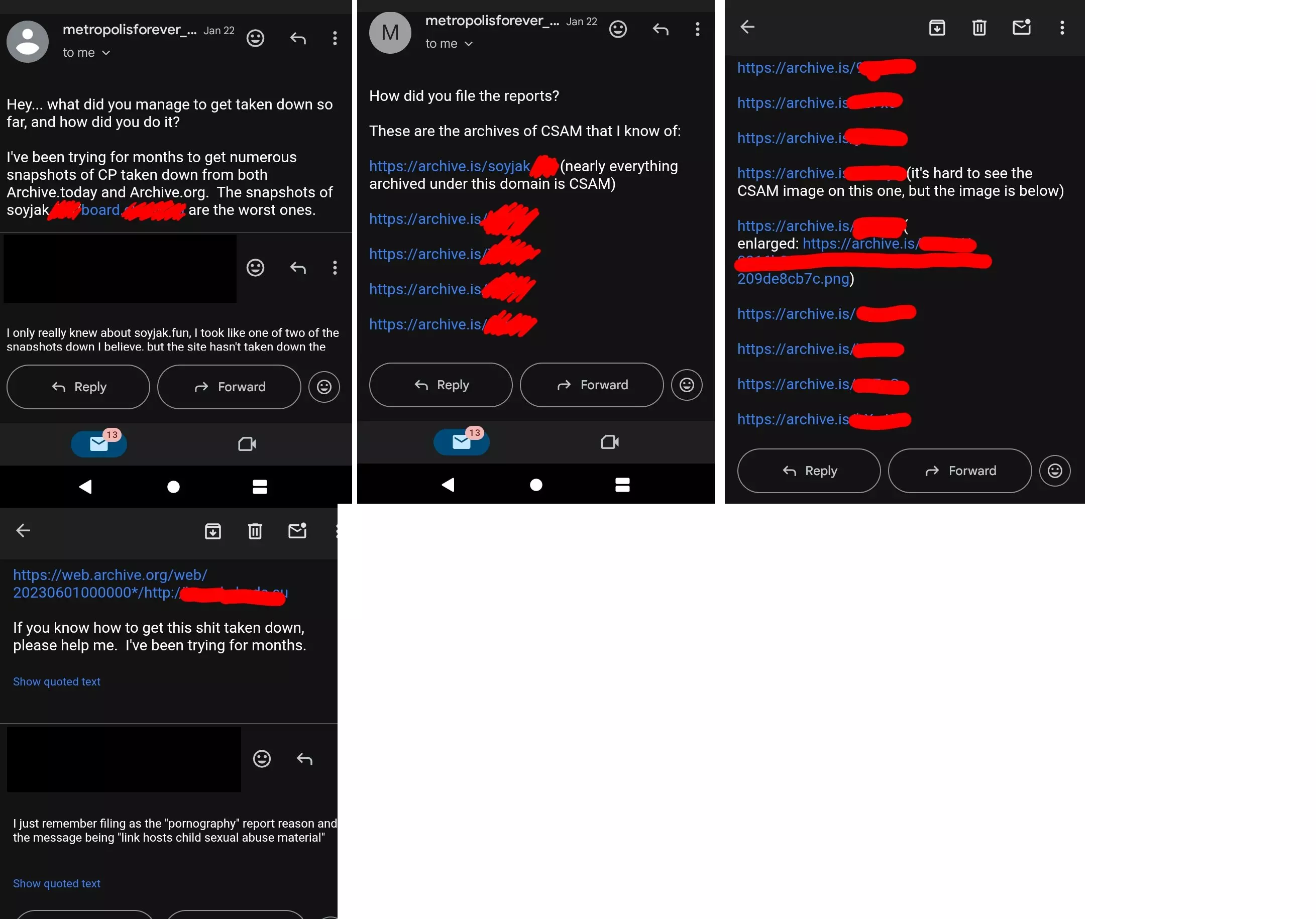Tap the reply arrow beside the M avatar header
Image resolution: width=1316 pixels, height=919 pixels.
click(x=661, y=29)
